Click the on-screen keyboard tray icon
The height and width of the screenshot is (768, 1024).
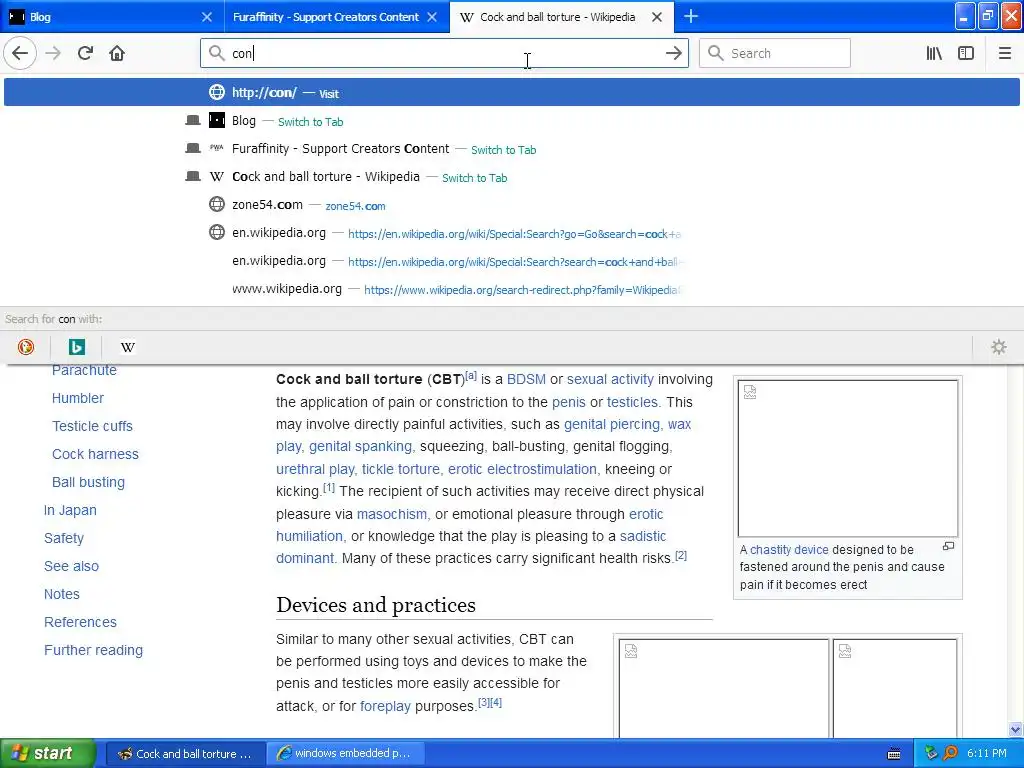894,754
